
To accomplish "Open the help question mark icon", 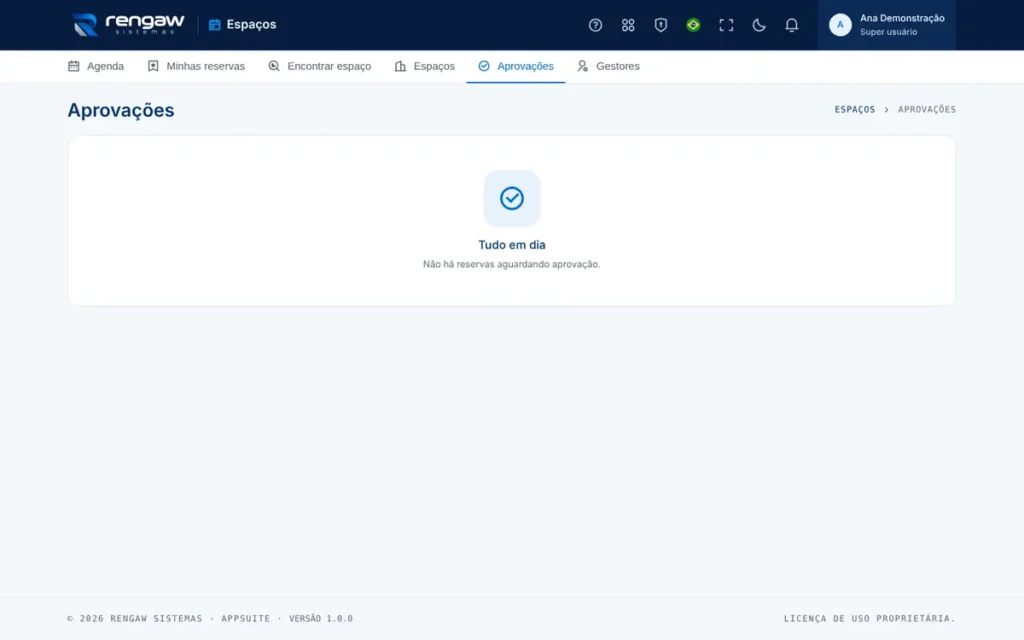I will click(x=595, y=25).
